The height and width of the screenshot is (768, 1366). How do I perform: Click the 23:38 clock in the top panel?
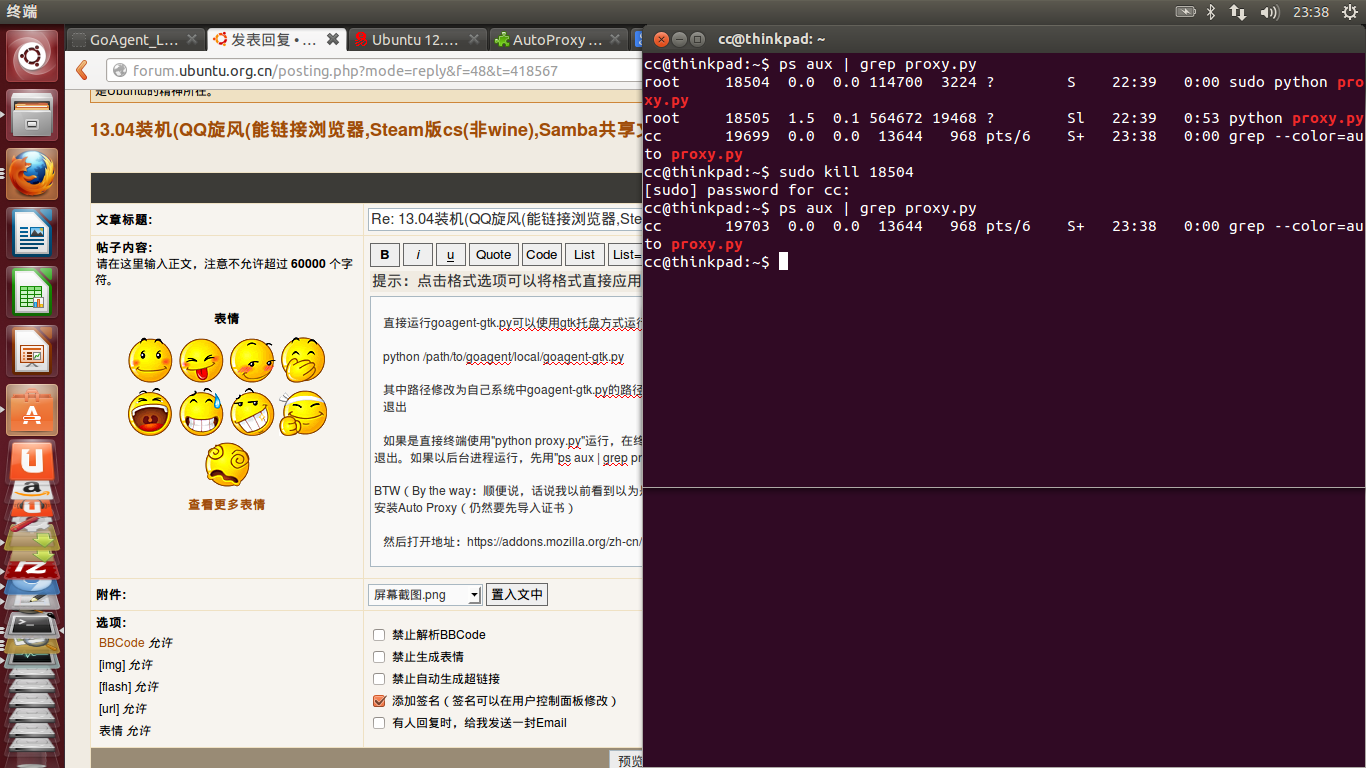[x=1310, y=12]
